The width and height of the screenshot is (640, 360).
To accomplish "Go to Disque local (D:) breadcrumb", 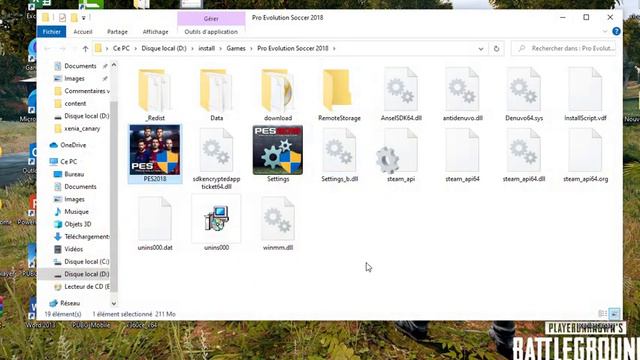I will coord(164,49).
